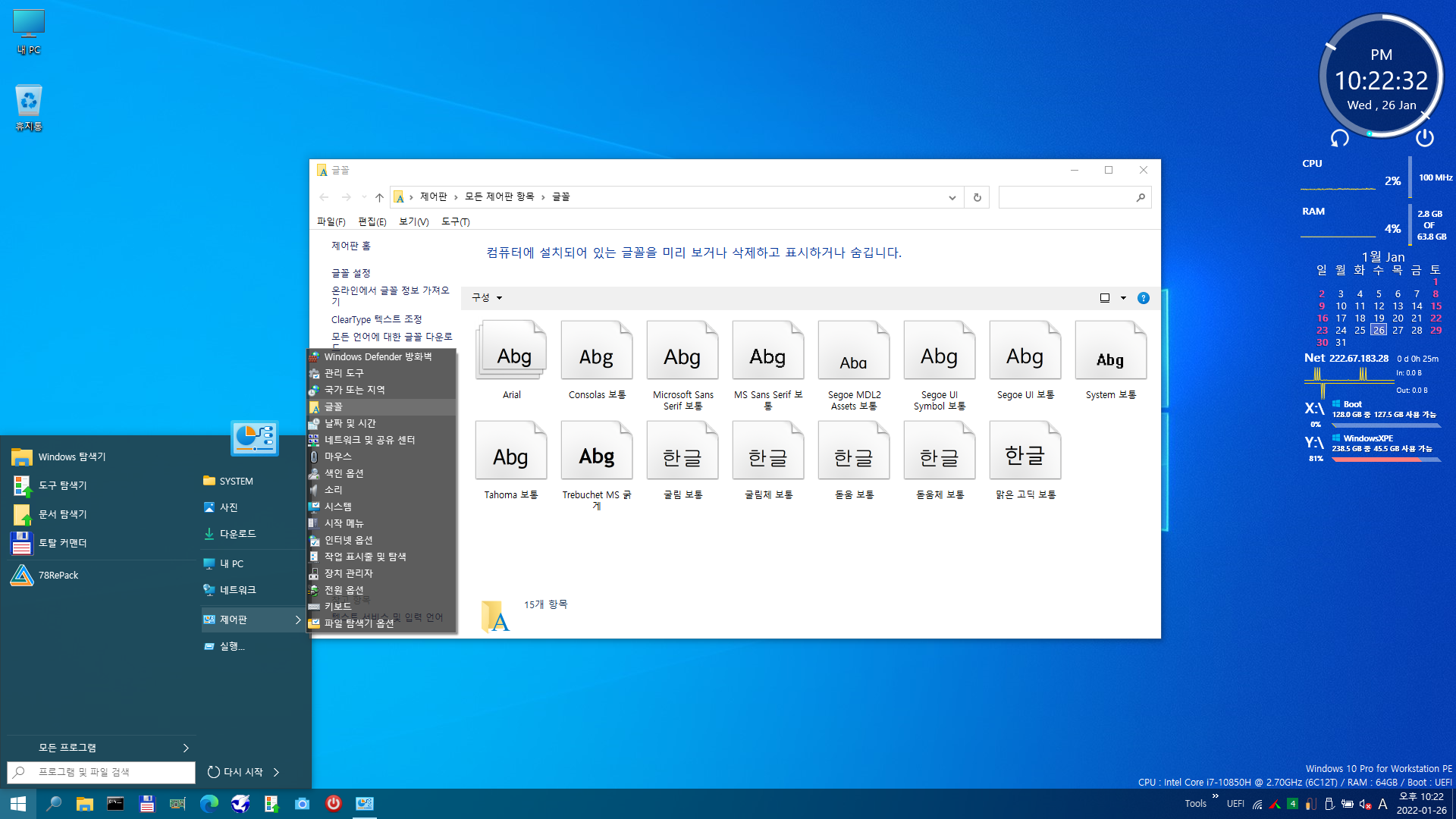The width and height of the screenshot is (1456, 819).
Task: Expand the address bar history dropdown
Action: [x=952, y=197]
